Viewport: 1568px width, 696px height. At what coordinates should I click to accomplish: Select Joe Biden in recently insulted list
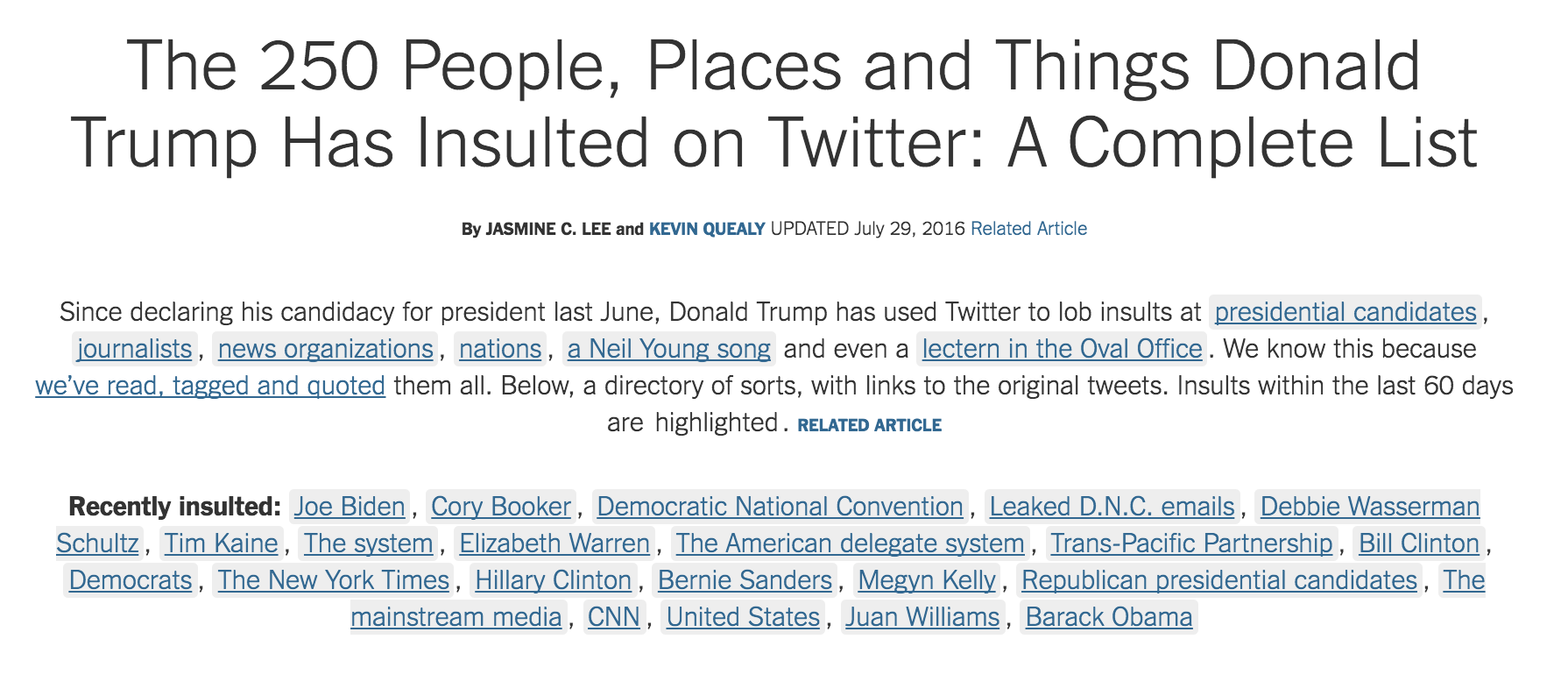tap(350, 507)
